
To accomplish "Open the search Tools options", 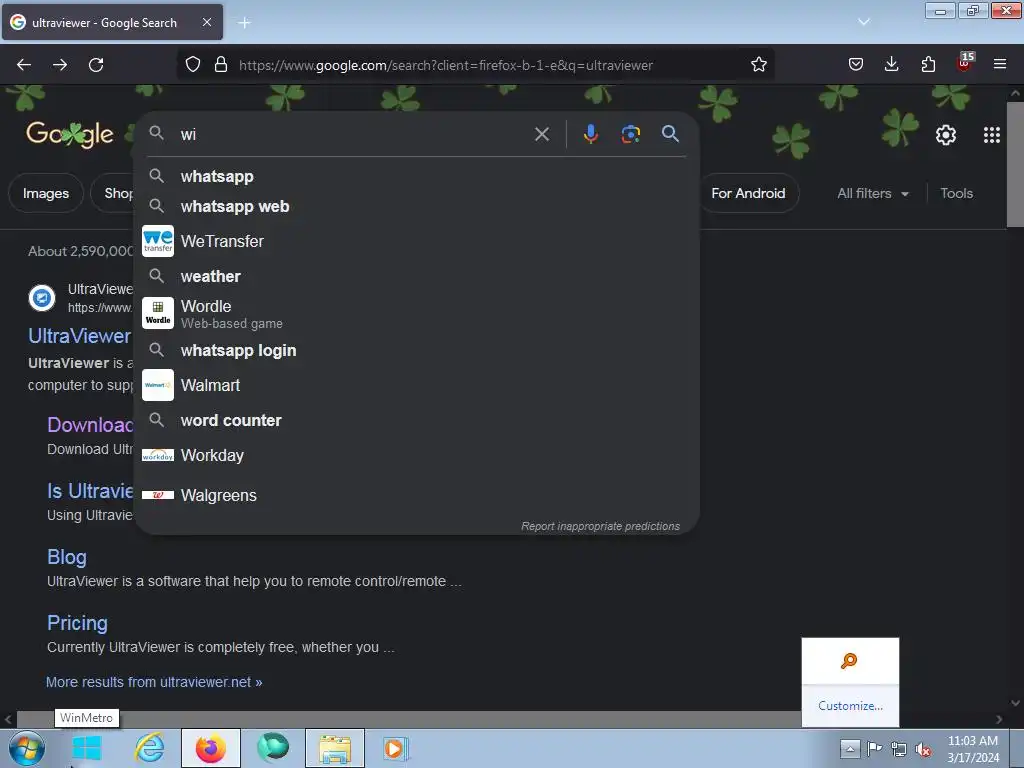I will click(x=956, y=193).
